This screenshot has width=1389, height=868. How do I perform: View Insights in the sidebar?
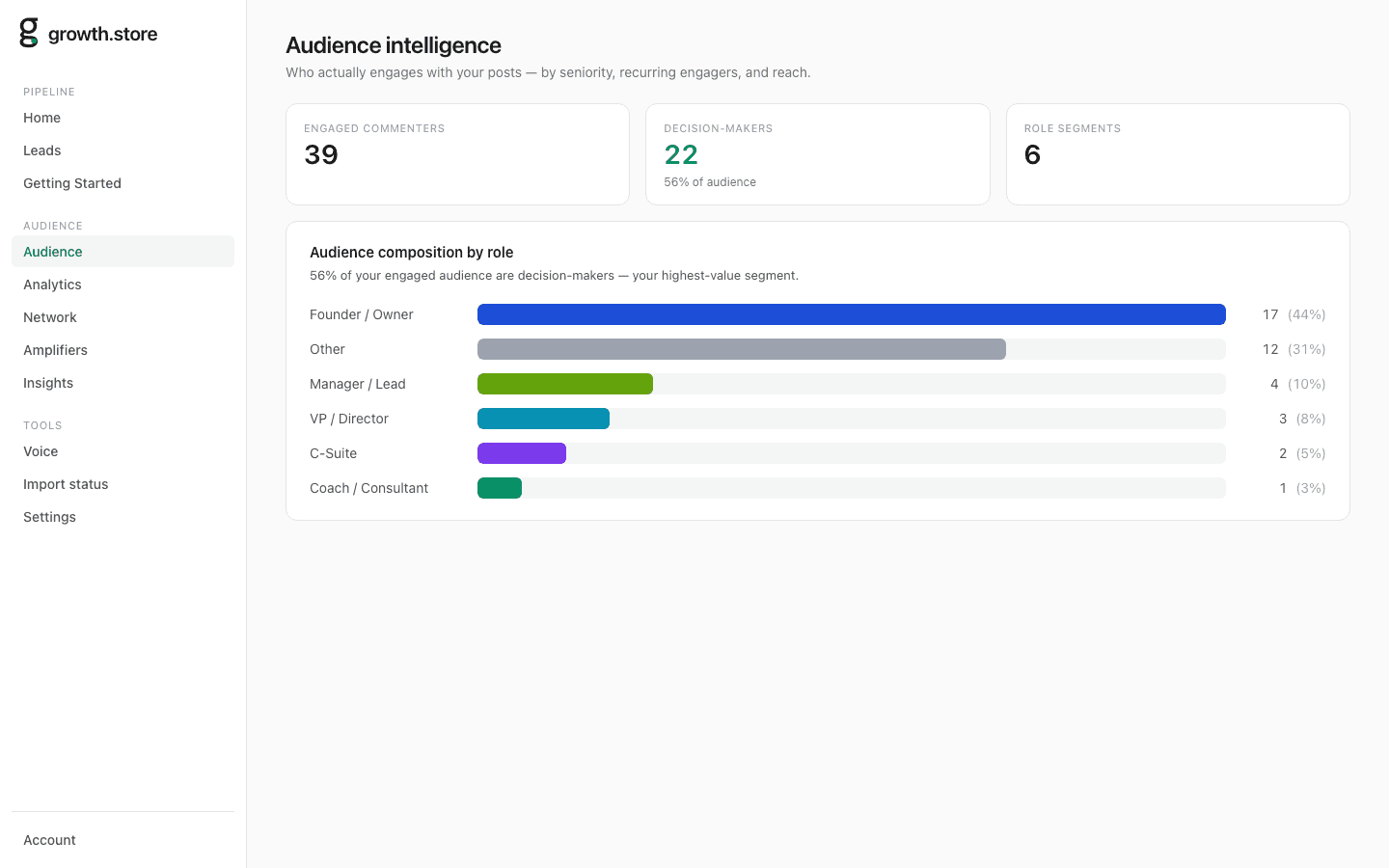click(x=123, y=383)
